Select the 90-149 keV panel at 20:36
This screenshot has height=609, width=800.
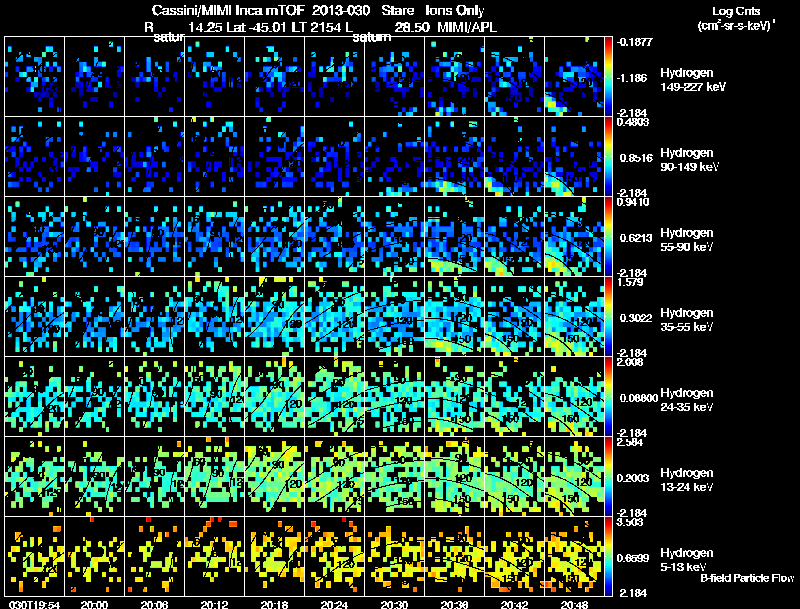point(454,157)
